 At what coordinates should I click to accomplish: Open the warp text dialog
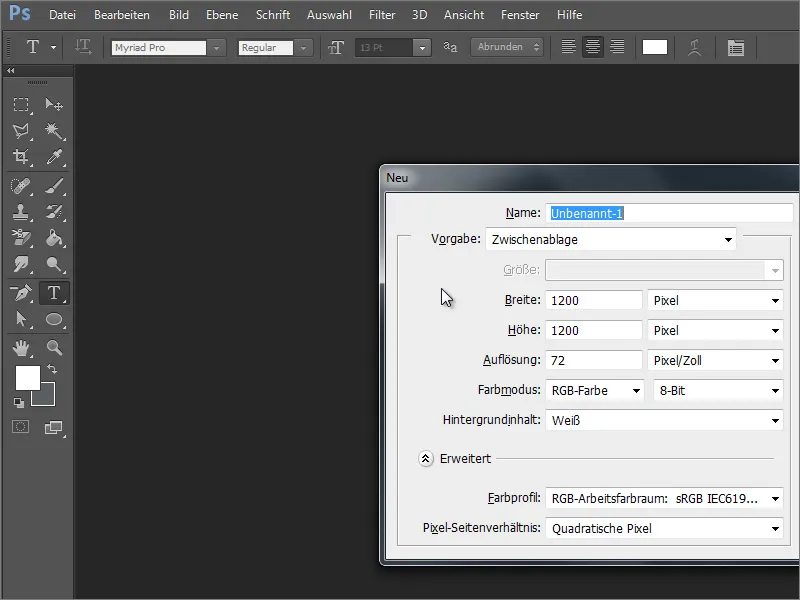(x=694, y=47)
